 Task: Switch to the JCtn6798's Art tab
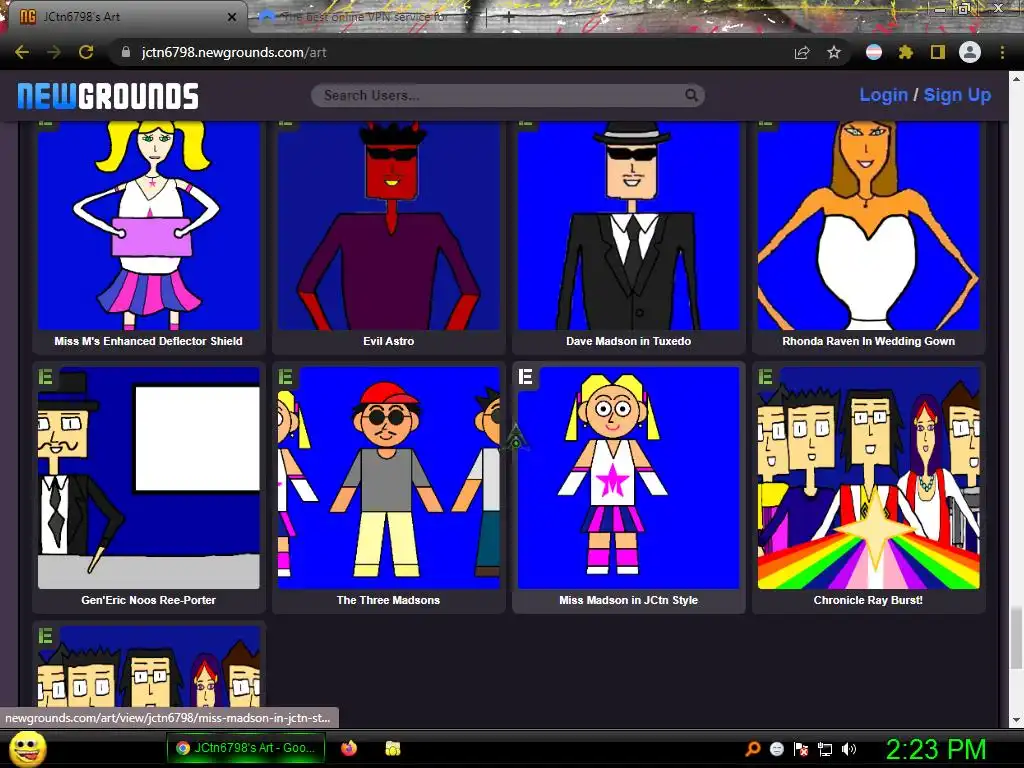127,17
